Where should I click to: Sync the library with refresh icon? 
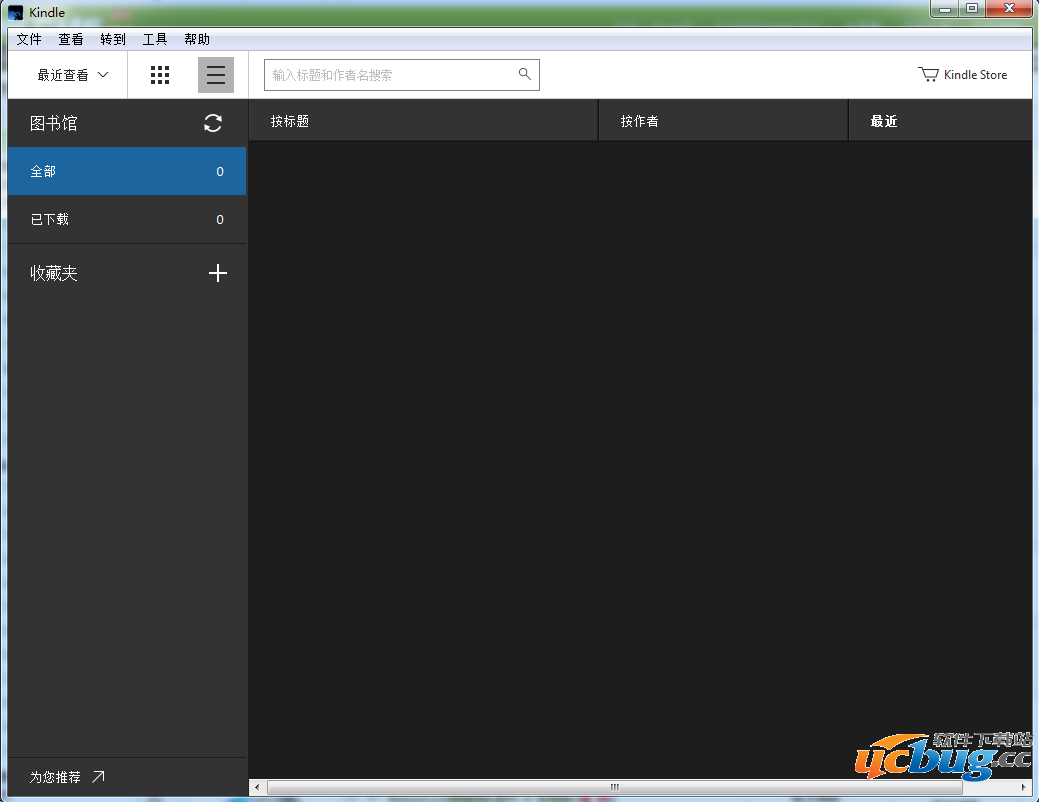[x=213, y=123]
